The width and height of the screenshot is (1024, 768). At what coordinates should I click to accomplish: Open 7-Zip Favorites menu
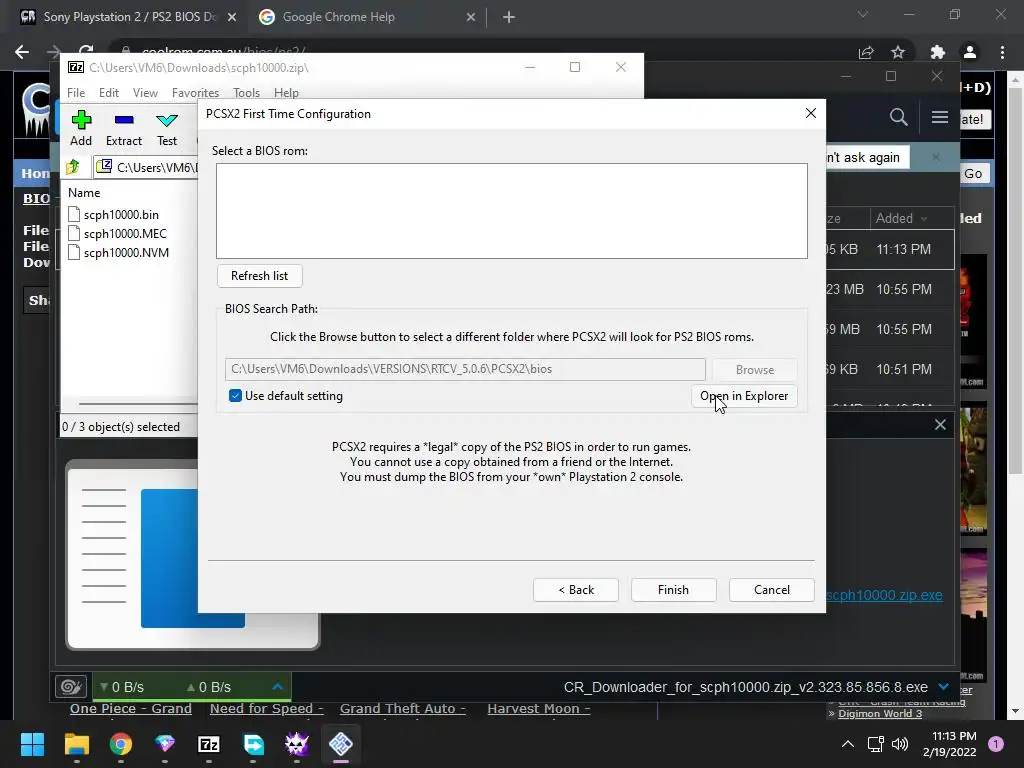[195, 93]
